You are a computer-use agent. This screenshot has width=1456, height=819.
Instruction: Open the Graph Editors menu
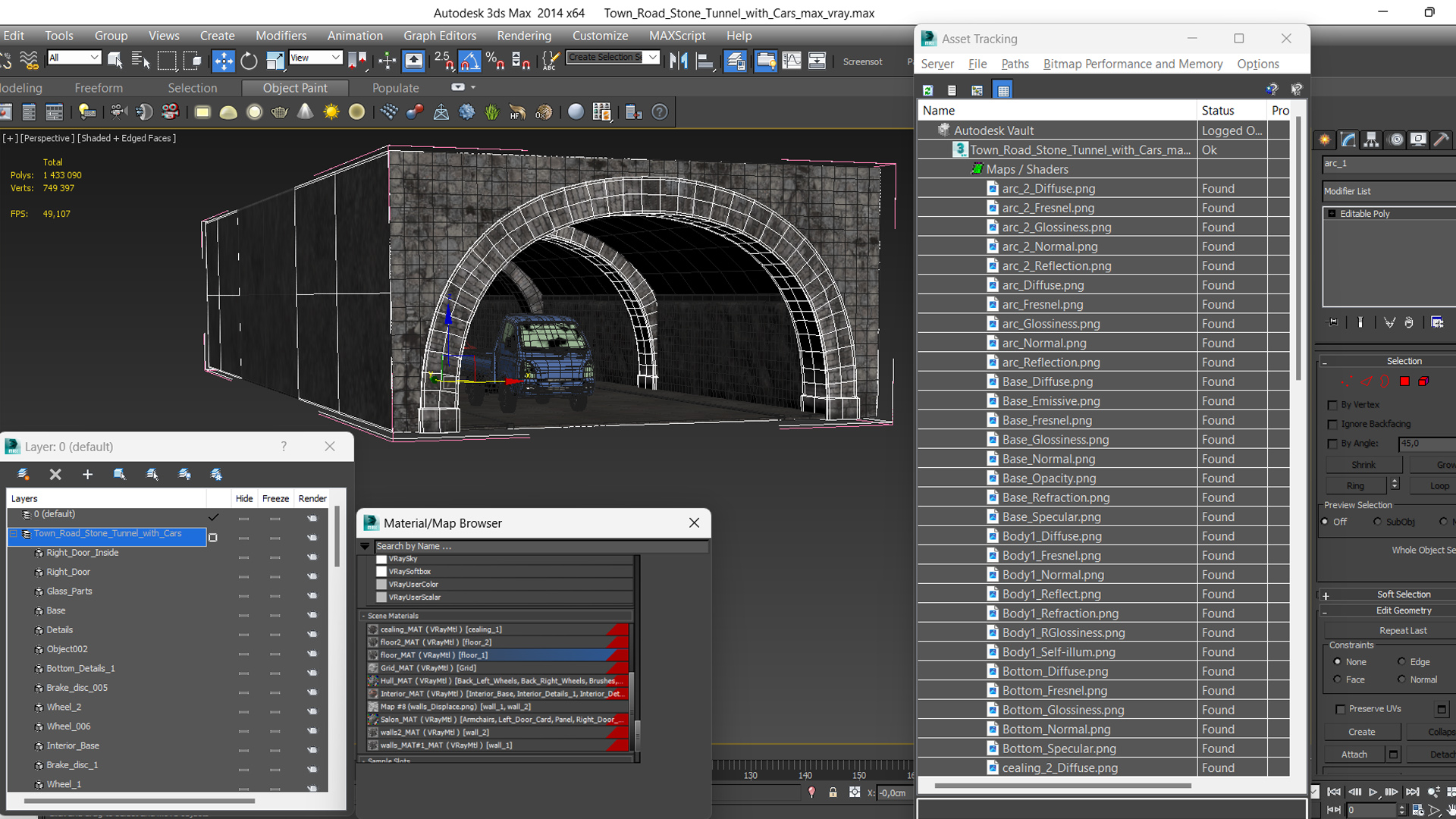click(x=440, y=36)
